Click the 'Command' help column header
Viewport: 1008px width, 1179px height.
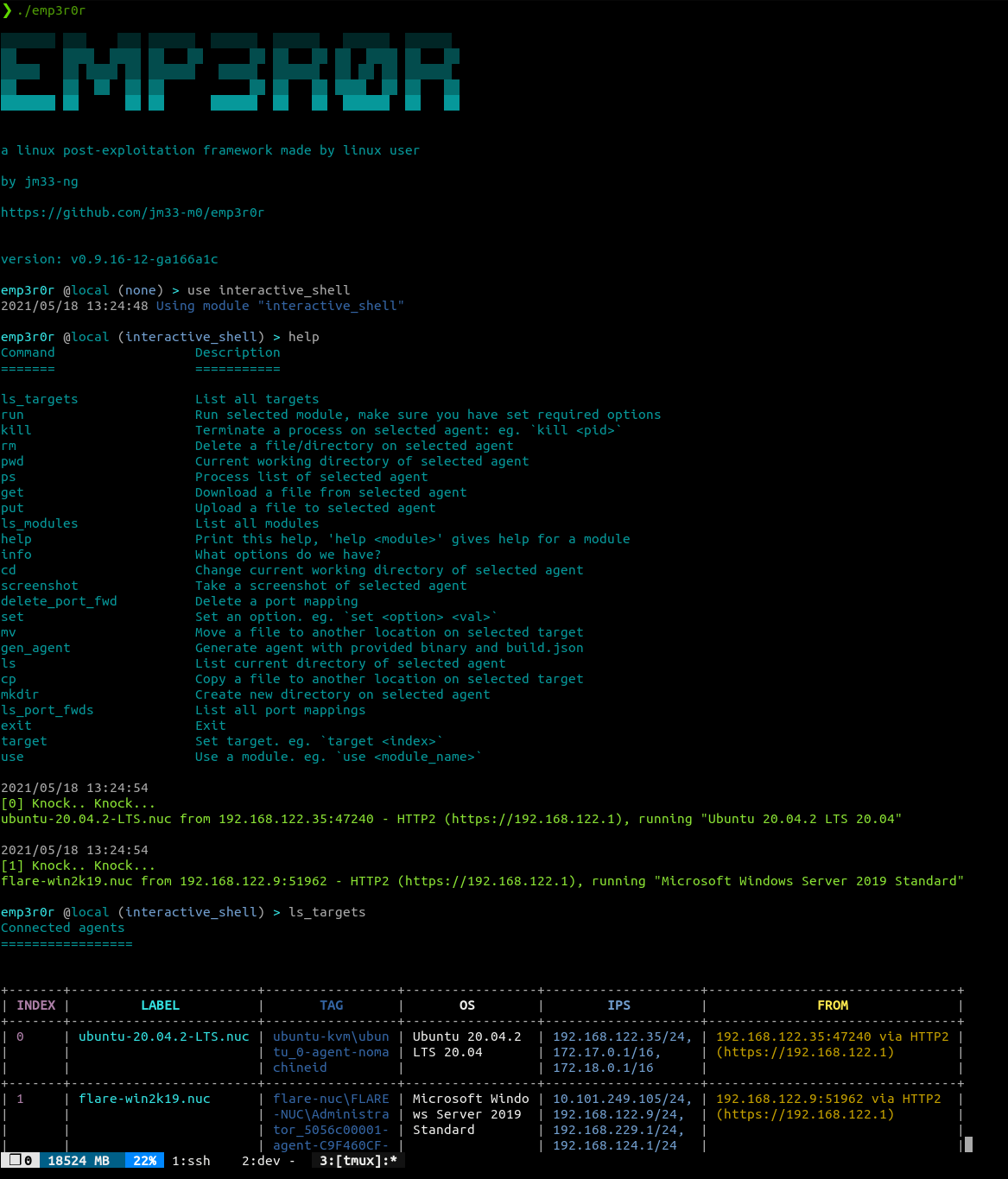tap(28, 352)
